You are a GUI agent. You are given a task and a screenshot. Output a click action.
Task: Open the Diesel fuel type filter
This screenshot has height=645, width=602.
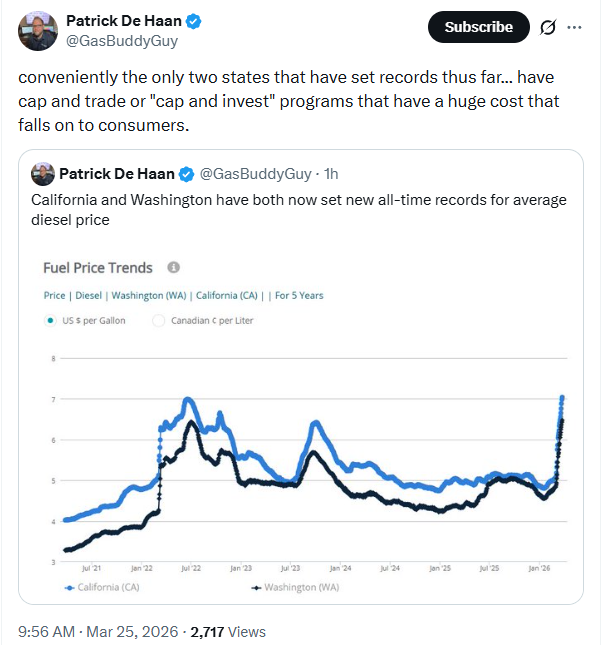(89, 296)
